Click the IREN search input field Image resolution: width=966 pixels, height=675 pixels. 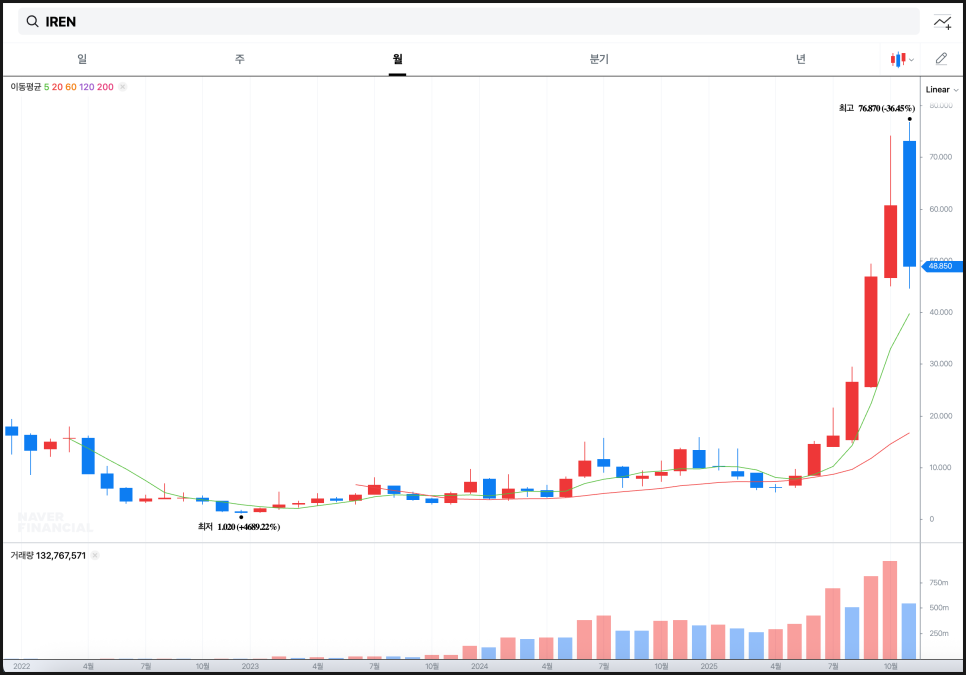click(469, 22)
